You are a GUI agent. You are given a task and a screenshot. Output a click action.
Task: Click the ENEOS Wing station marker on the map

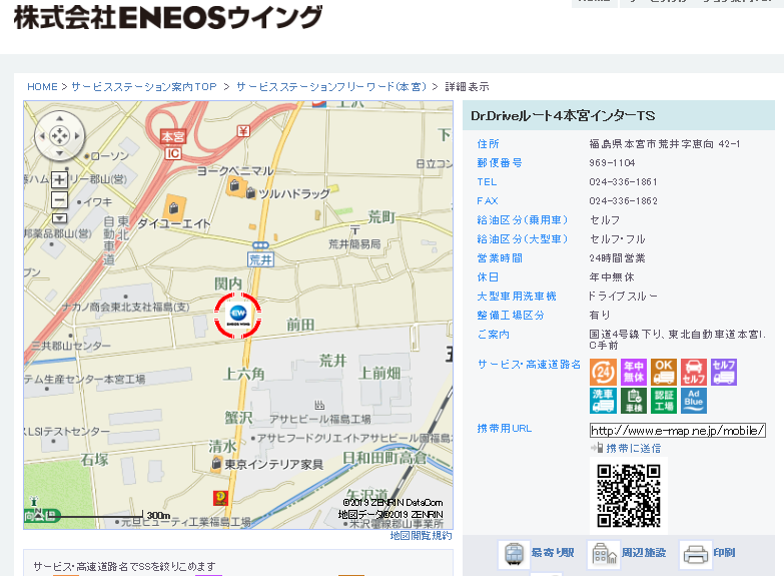click(x=238, y=316)
